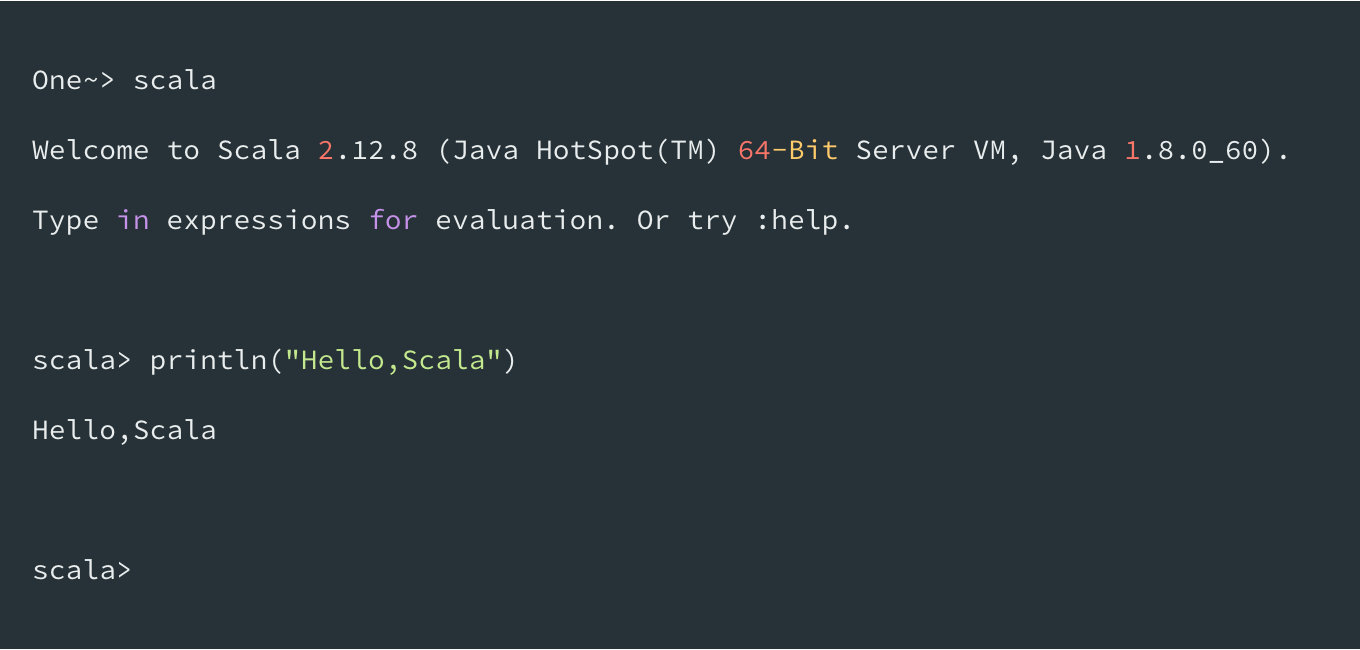Click the 'scala>' prompt before println
The image size is (1360, 650).
pyautogui.click(x=82, y=360)
